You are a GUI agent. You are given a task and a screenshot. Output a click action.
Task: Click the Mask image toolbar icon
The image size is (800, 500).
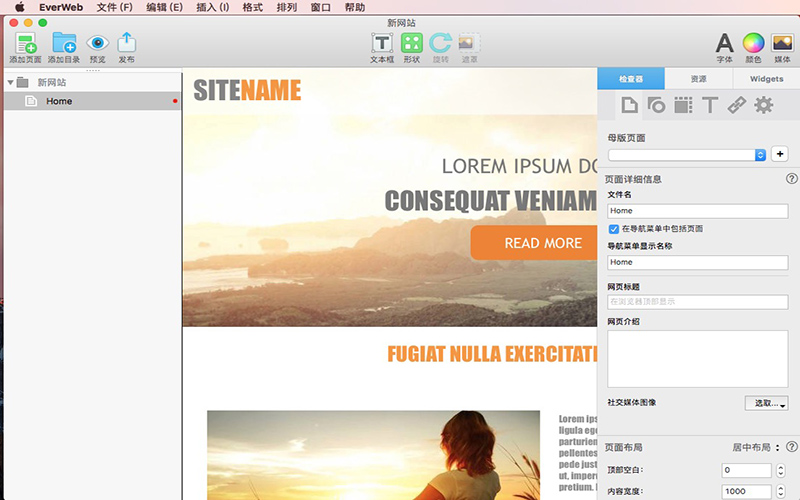[469, 43]
